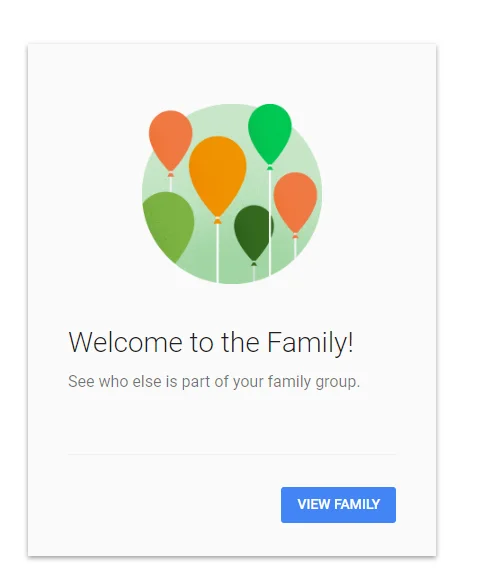Click the bright green balloon at top
The image size is (504, 574).
[270, 134]
